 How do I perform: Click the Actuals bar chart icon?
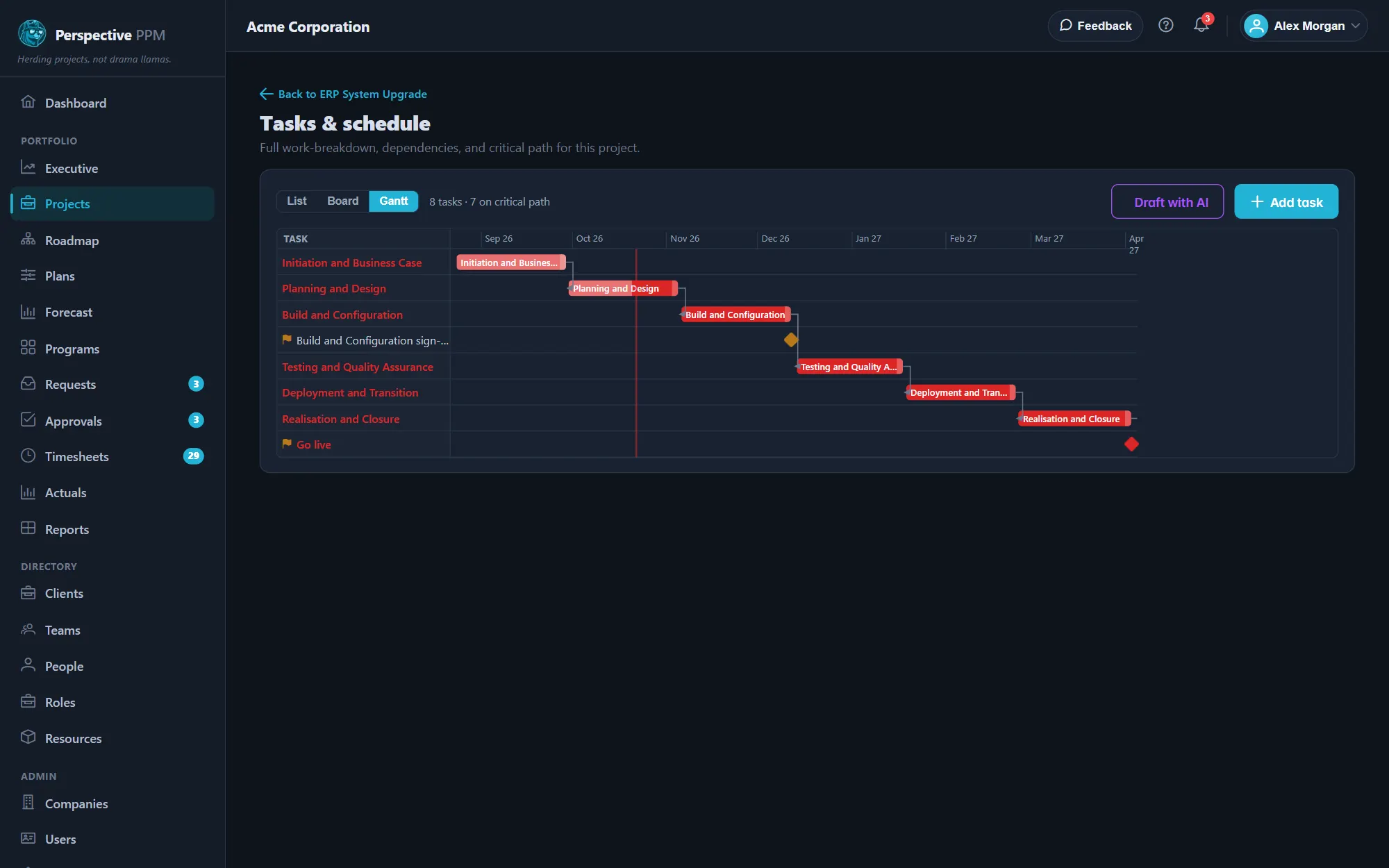click(28, 492)
